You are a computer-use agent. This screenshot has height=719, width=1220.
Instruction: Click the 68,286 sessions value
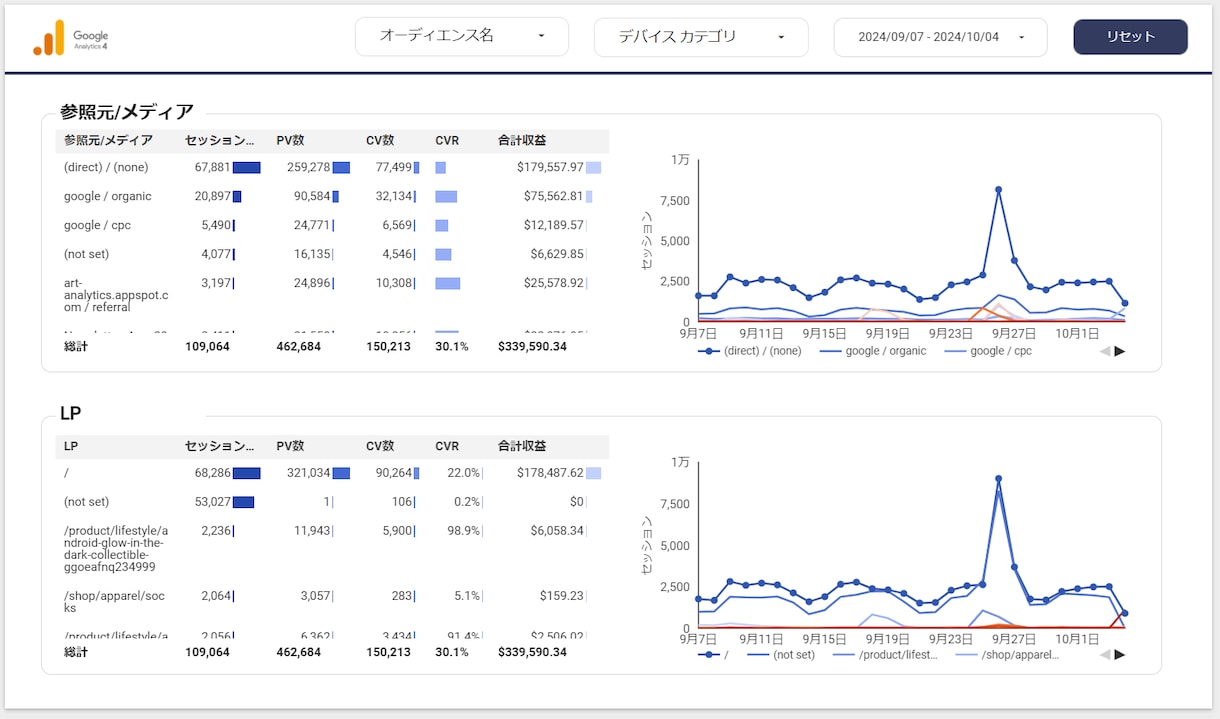213,473
